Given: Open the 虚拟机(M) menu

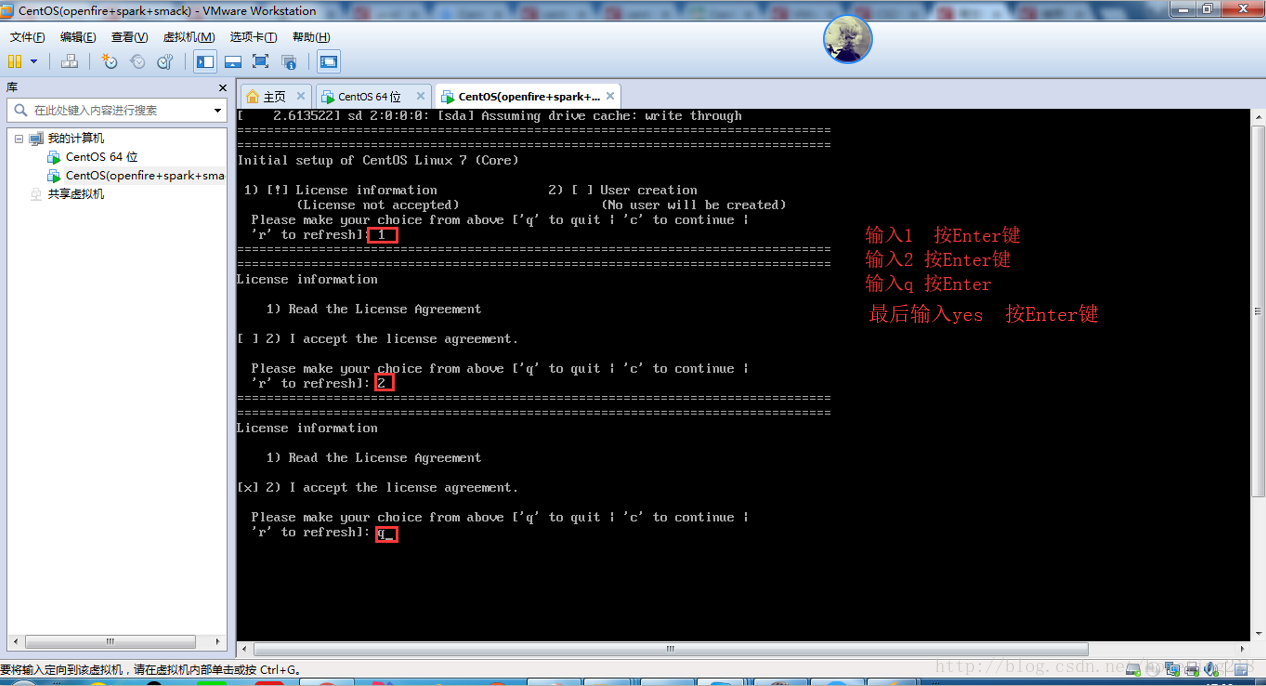Looking at the screenshot, I should 189,37.
